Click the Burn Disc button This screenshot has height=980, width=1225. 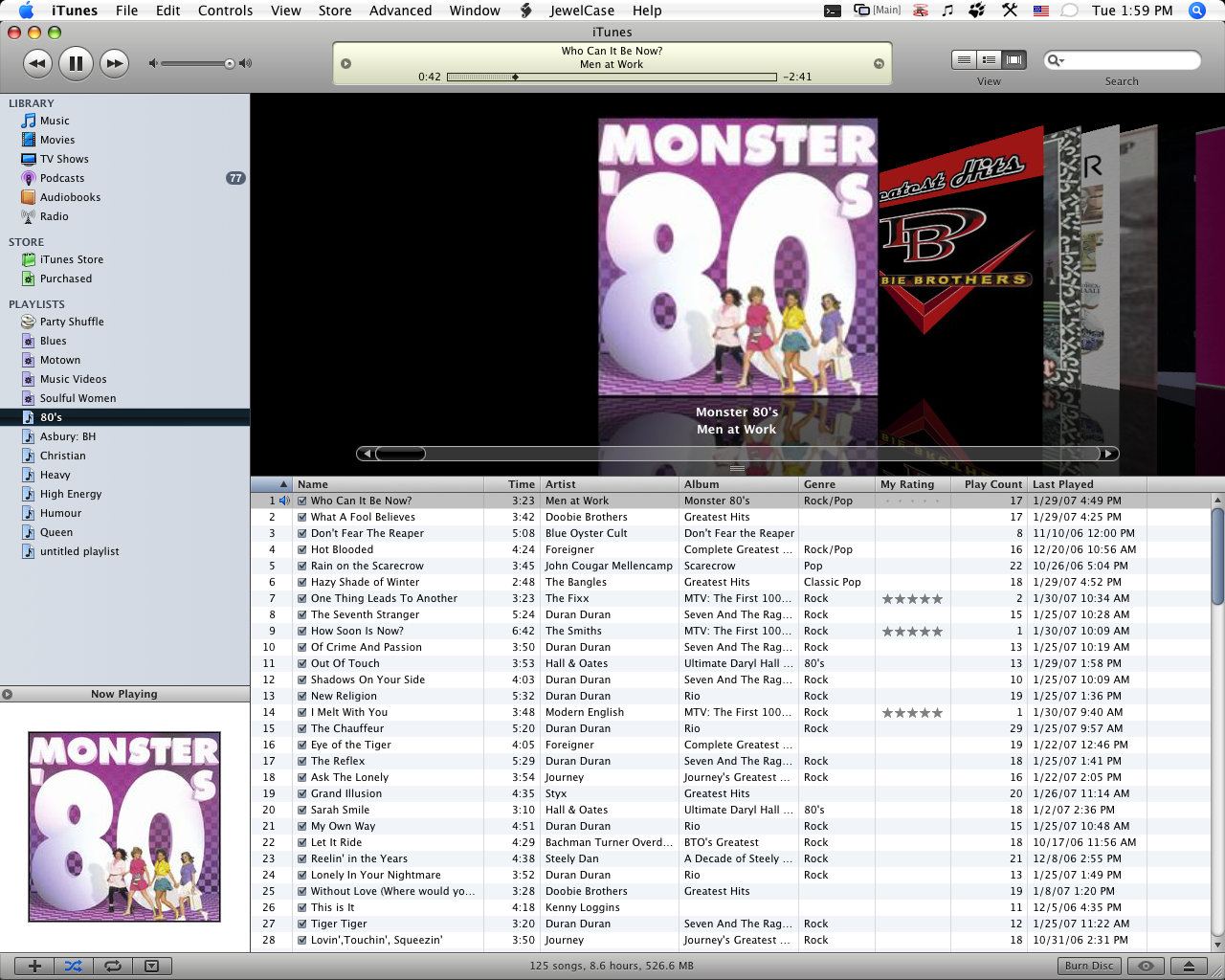click(x=1089, y=966)
